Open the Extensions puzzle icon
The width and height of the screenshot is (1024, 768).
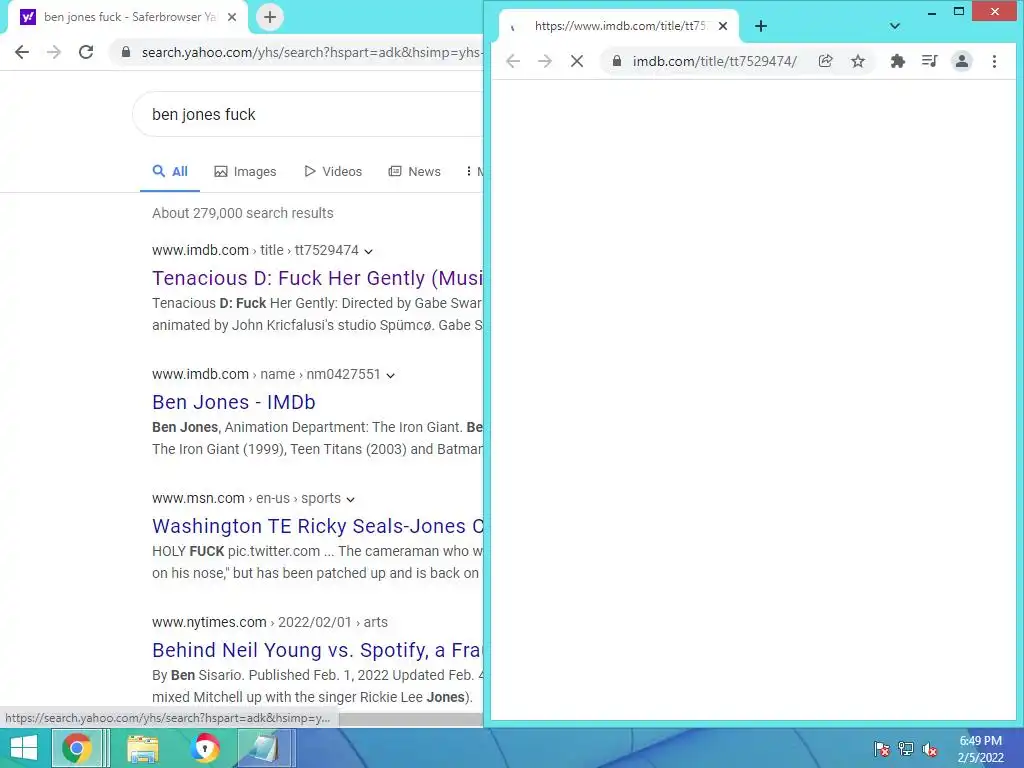[x=898, y=61]
